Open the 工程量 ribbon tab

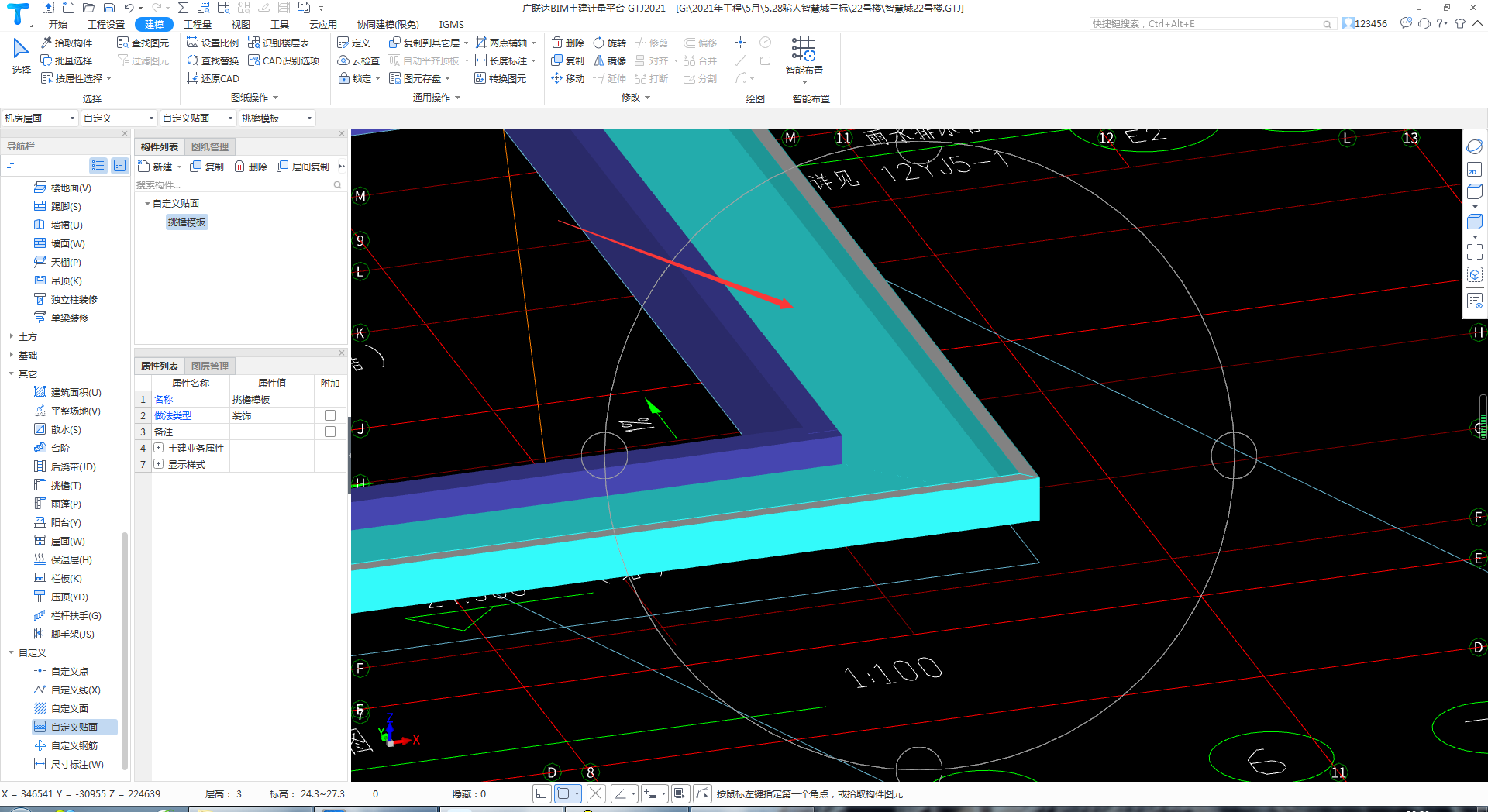(x=198, y=24)
